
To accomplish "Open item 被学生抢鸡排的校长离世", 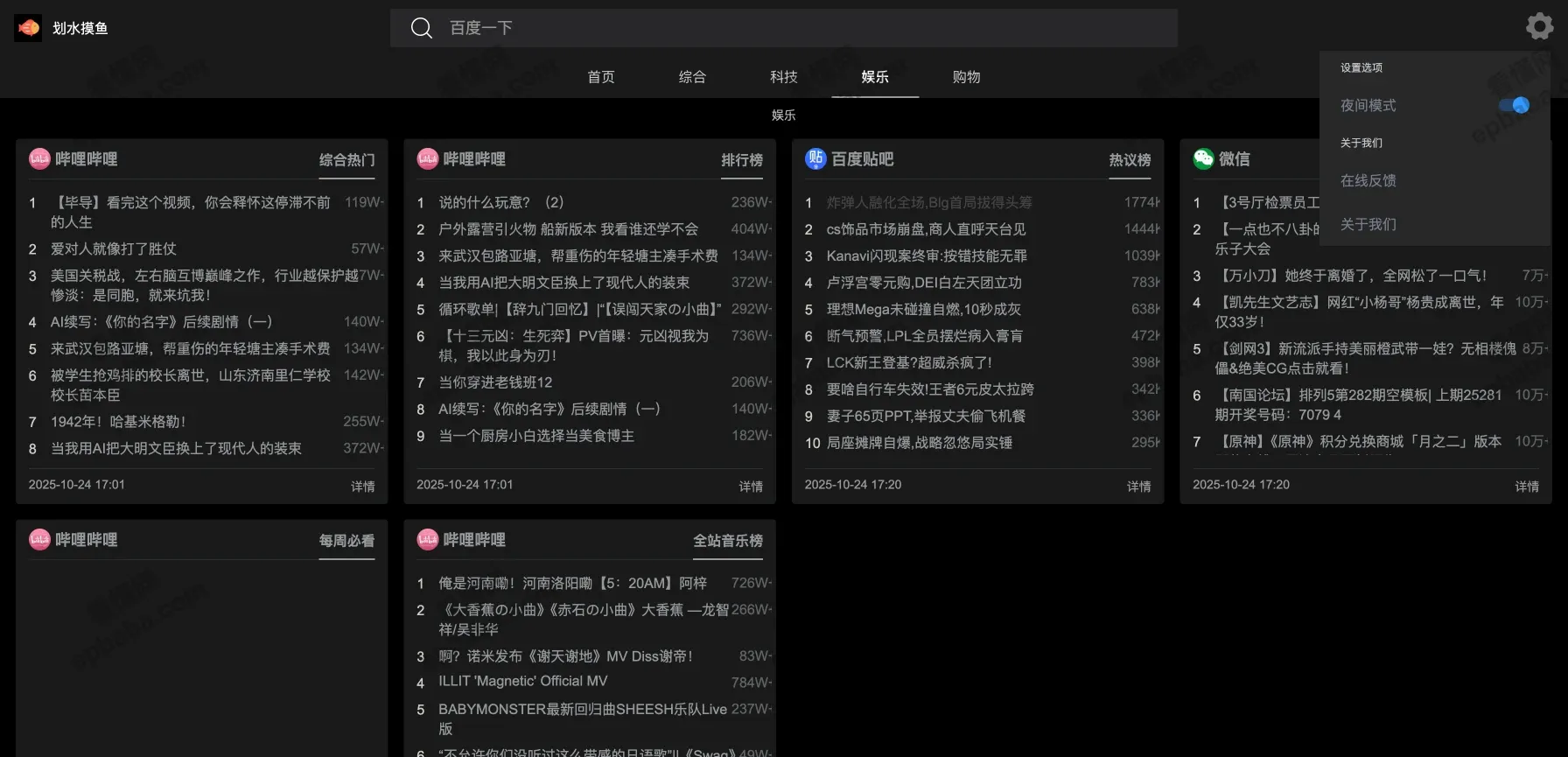I will pos(191,384).
